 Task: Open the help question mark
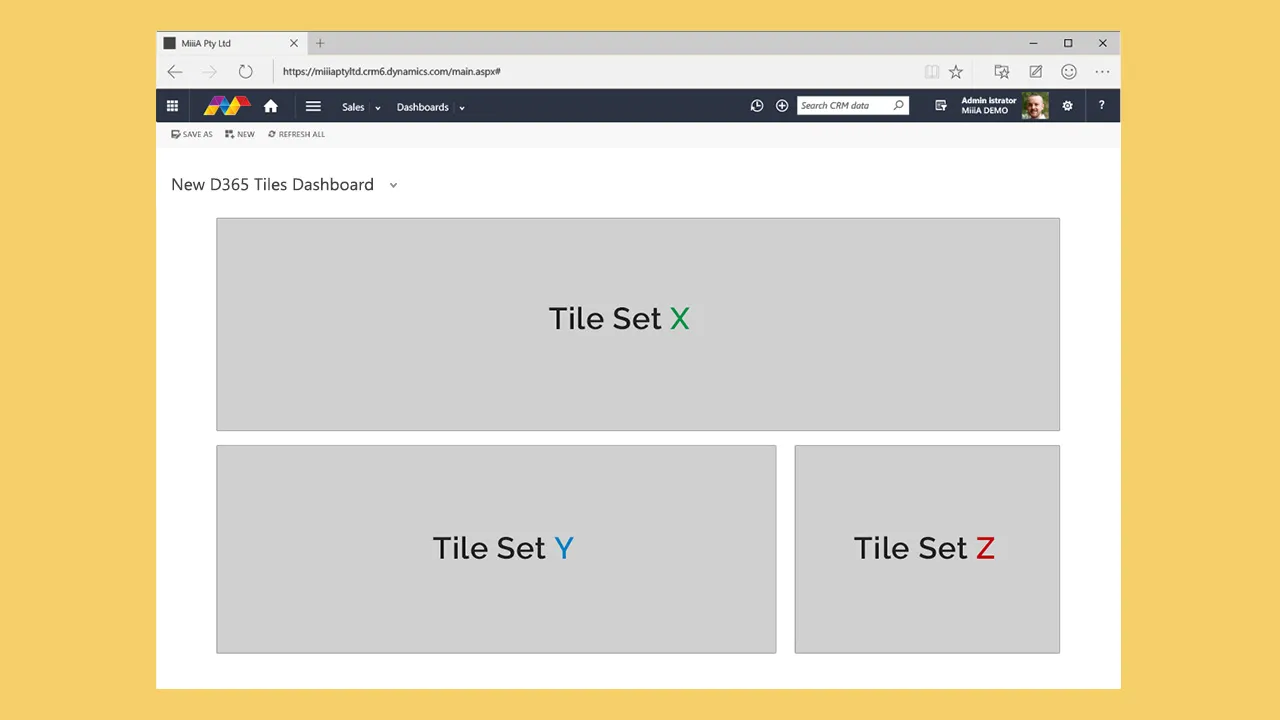click(1101, 106)
